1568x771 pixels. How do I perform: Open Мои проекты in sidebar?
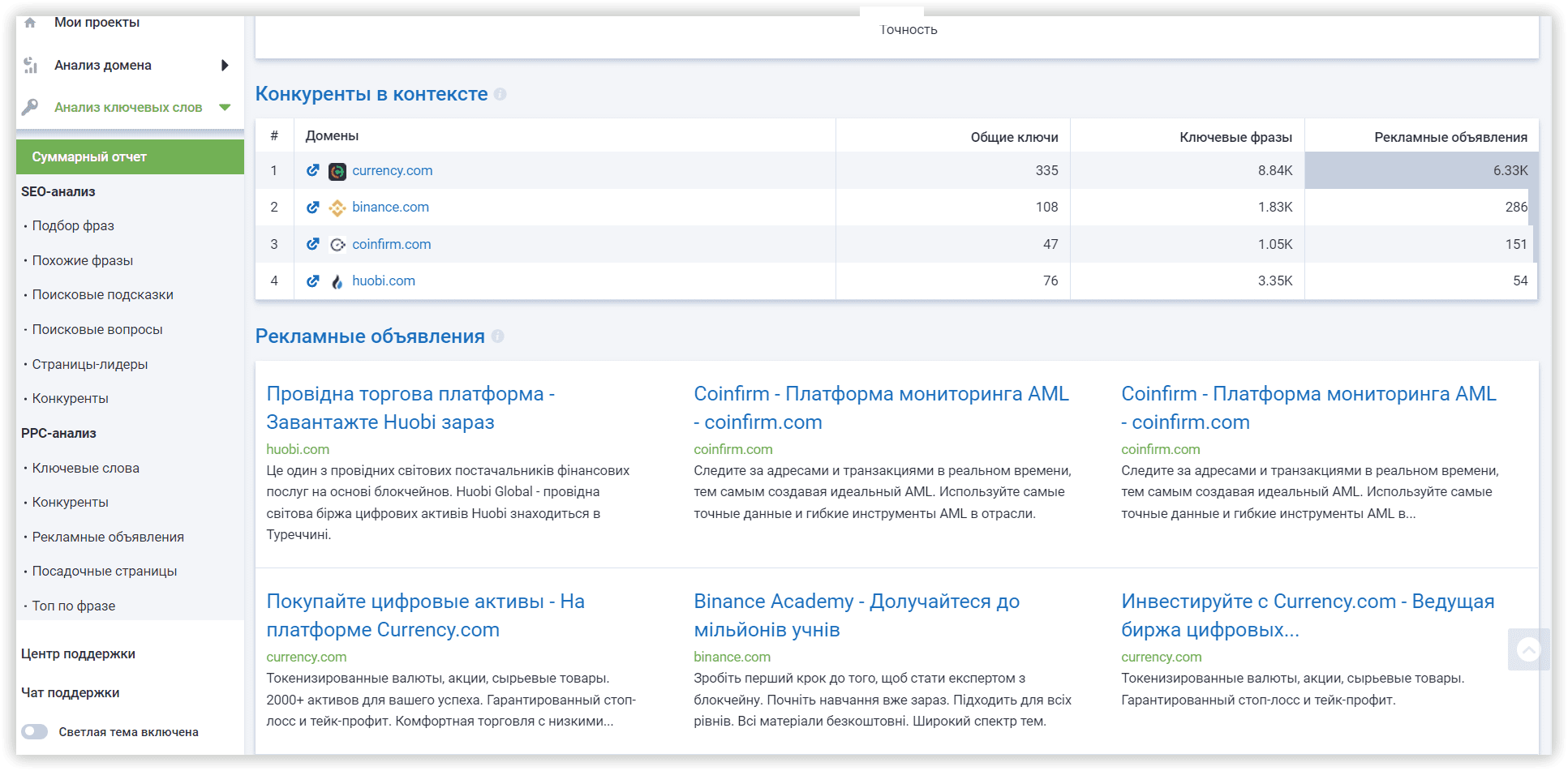[97, 23]
